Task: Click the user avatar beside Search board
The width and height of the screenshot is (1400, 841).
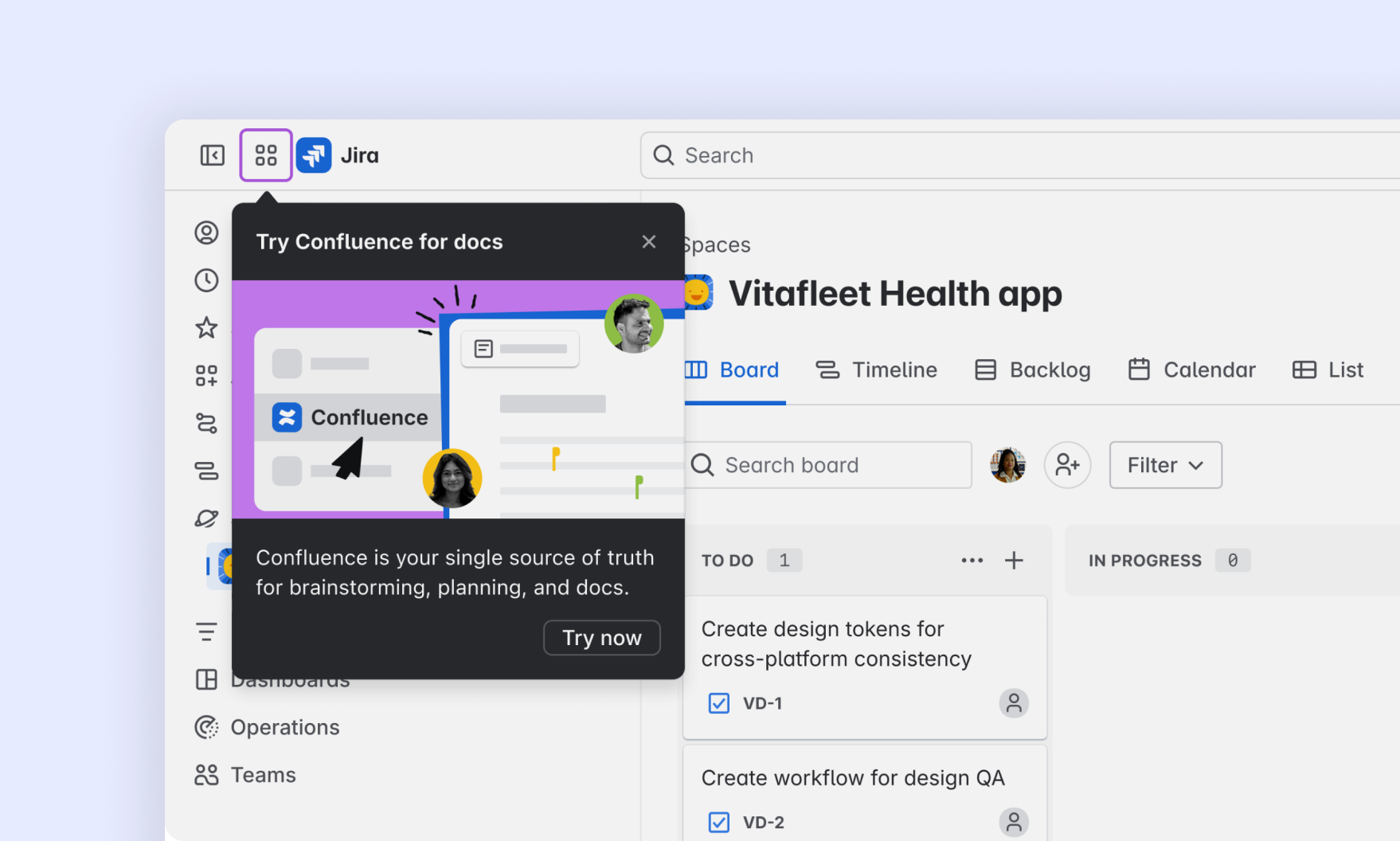Action: tap(1007, 465)
